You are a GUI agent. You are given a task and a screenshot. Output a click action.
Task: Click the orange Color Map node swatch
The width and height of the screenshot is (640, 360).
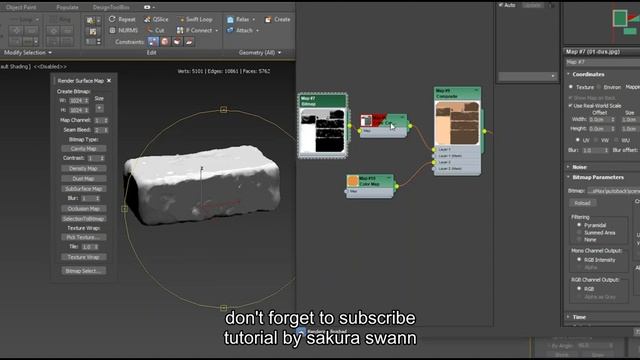[x=353, y=181]
